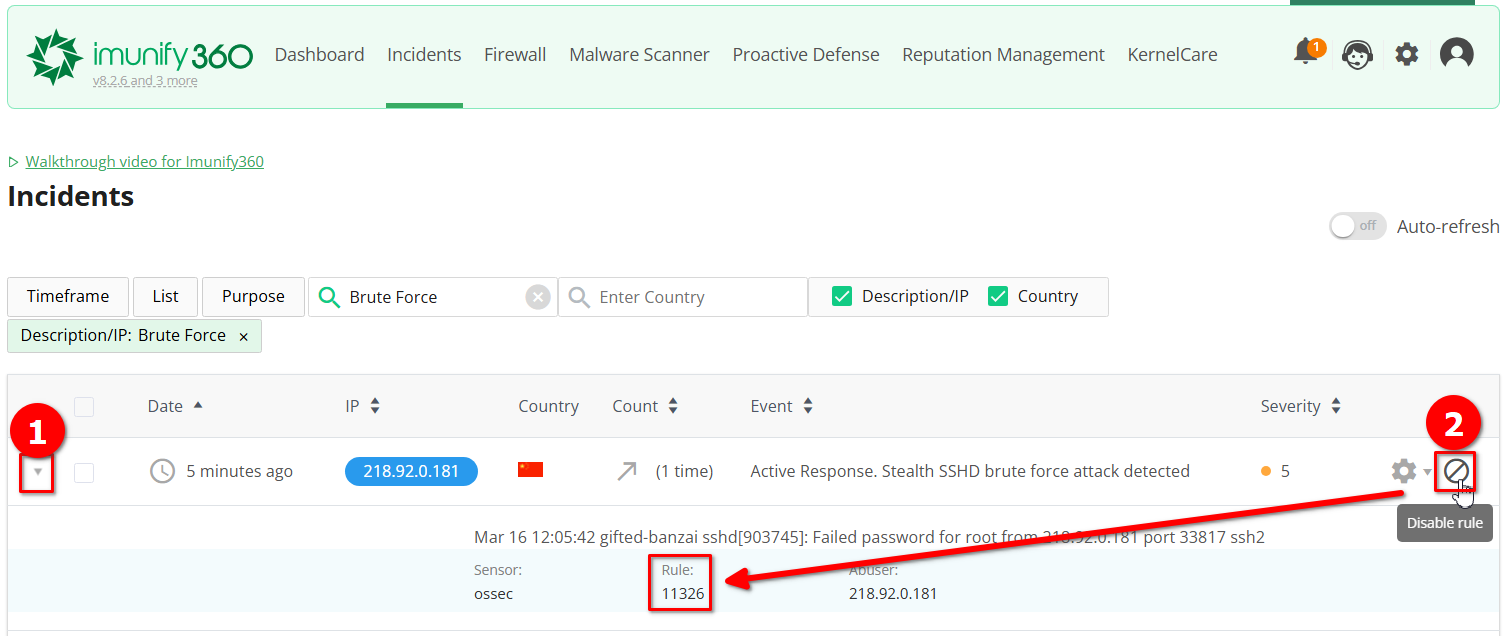The image size is (1505, 636).
Task: Click the Country column header
Action: [x=548, y=406]
